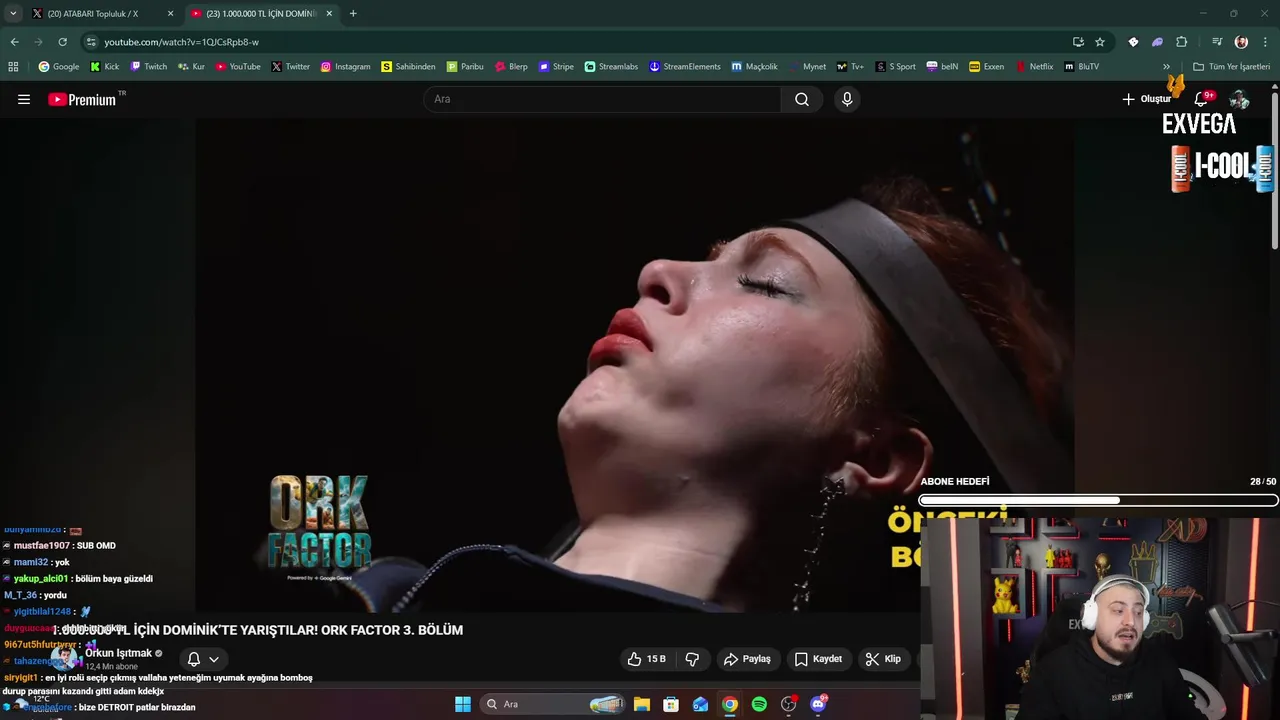Screen dimensions: 1280x720
Task: Expand the Chrome tab search dropdown arrow
Action: tap(13, 14)
